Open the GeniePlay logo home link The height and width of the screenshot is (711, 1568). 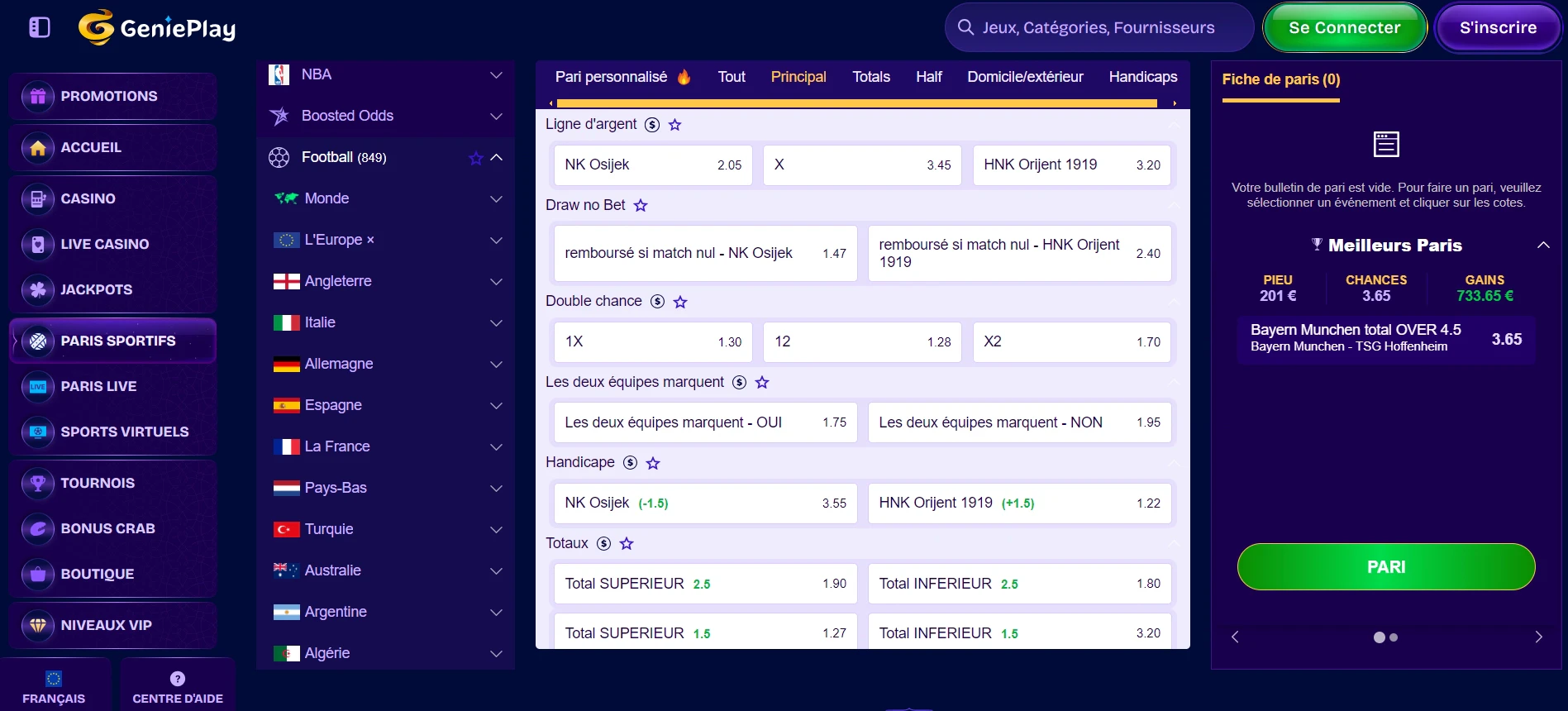coord(157,28)
